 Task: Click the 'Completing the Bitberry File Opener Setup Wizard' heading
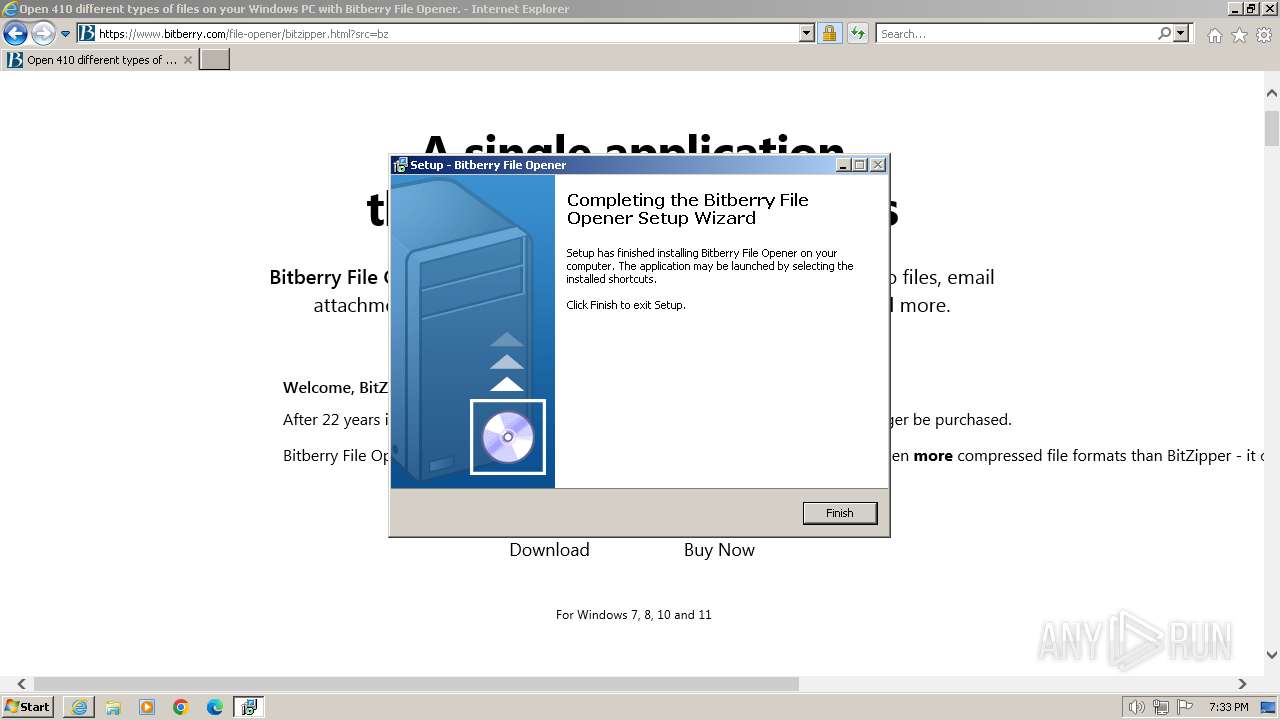(x=688, y=209)
